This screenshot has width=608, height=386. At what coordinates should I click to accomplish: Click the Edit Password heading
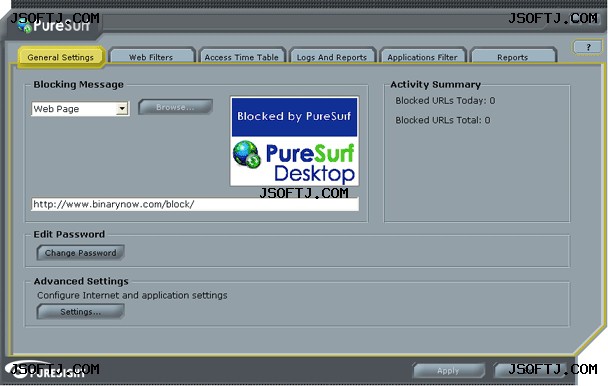(x=69, y=234)
